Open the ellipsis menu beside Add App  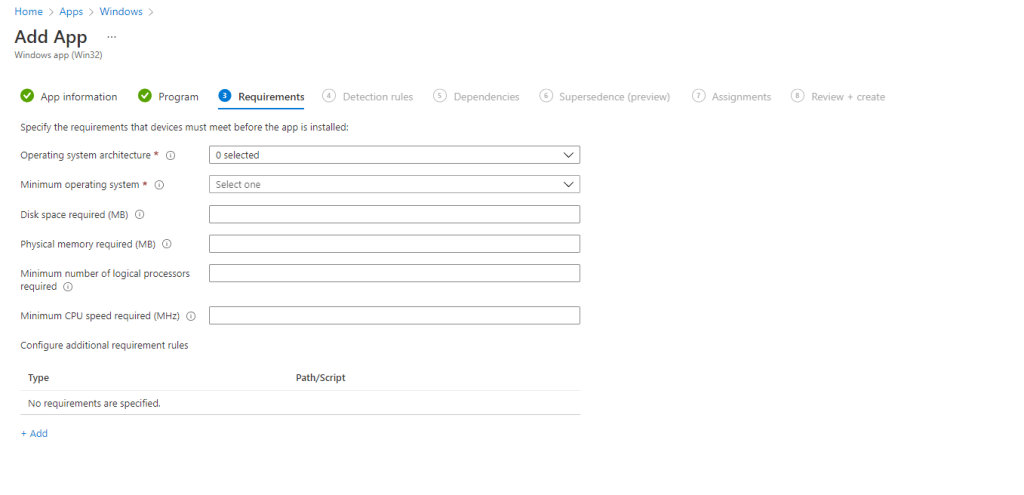112,36
